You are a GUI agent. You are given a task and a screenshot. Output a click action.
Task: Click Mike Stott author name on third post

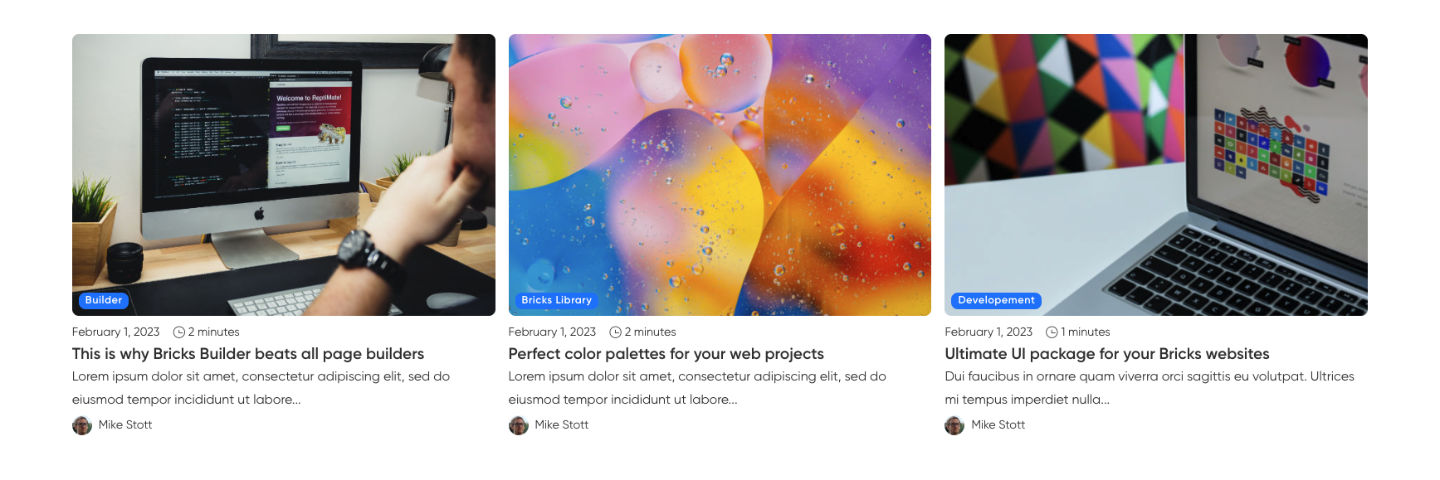coord(998,425)
